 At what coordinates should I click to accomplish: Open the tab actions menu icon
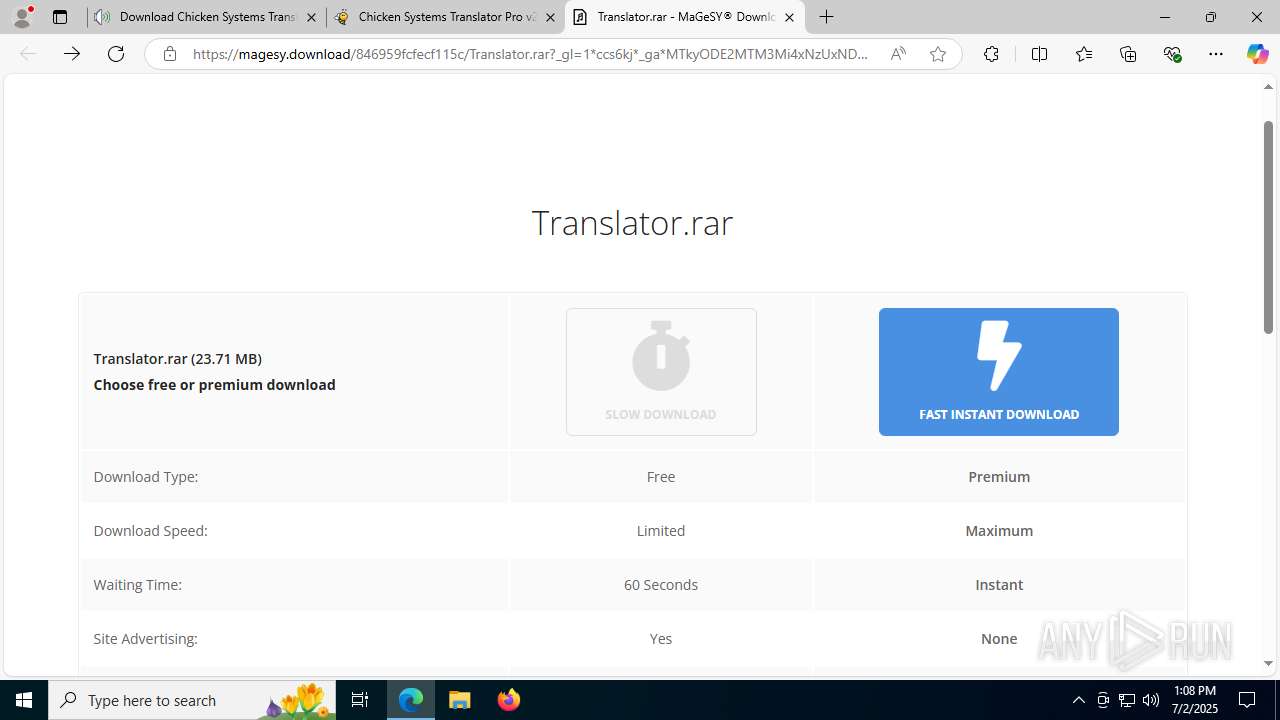pyautogui.click(x=60, y=17)
